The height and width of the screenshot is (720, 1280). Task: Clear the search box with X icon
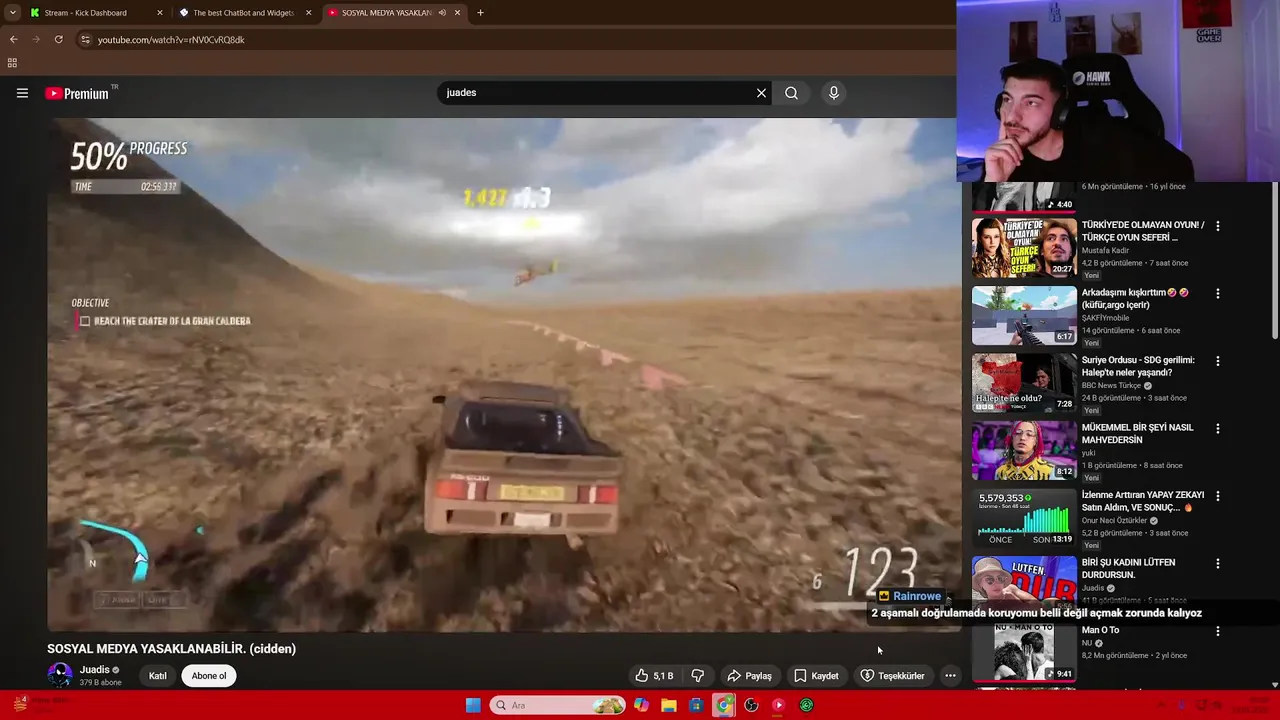pyautogui.click(x=761, y=93)
